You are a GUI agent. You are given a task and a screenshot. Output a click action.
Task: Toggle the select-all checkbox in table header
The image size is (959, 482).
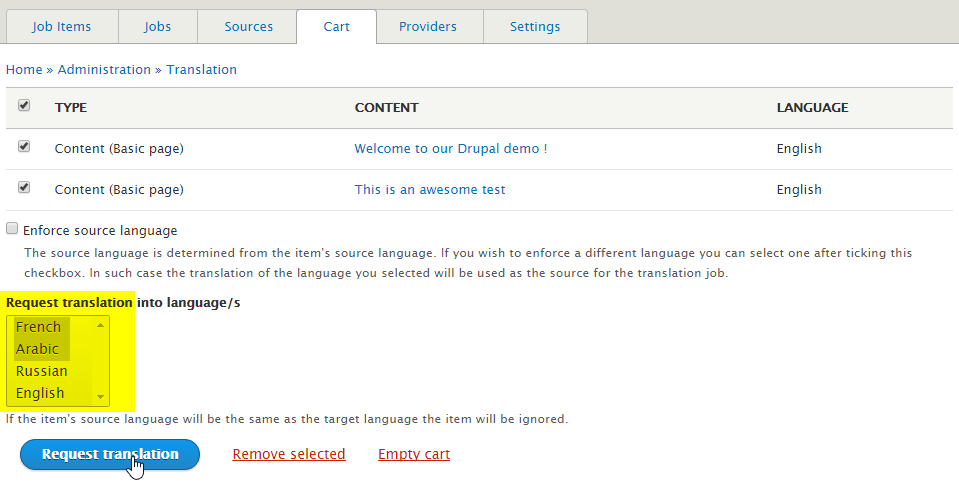(24, 106)
